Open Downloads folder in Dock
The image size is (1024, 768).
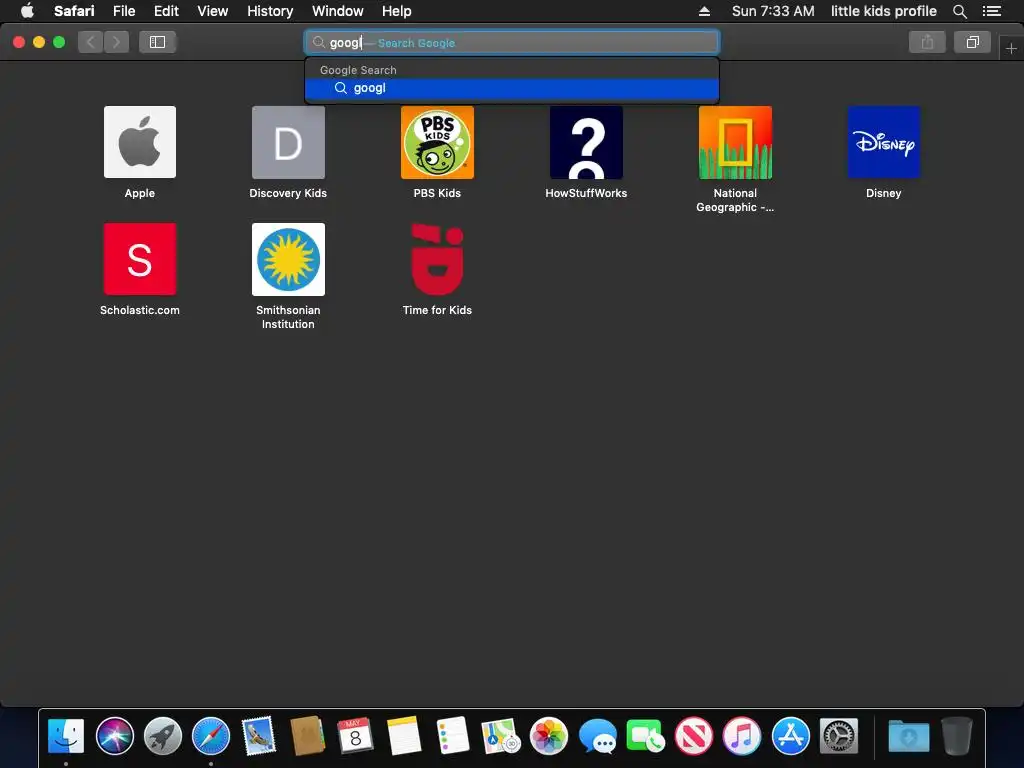click(x=908, y=736)
